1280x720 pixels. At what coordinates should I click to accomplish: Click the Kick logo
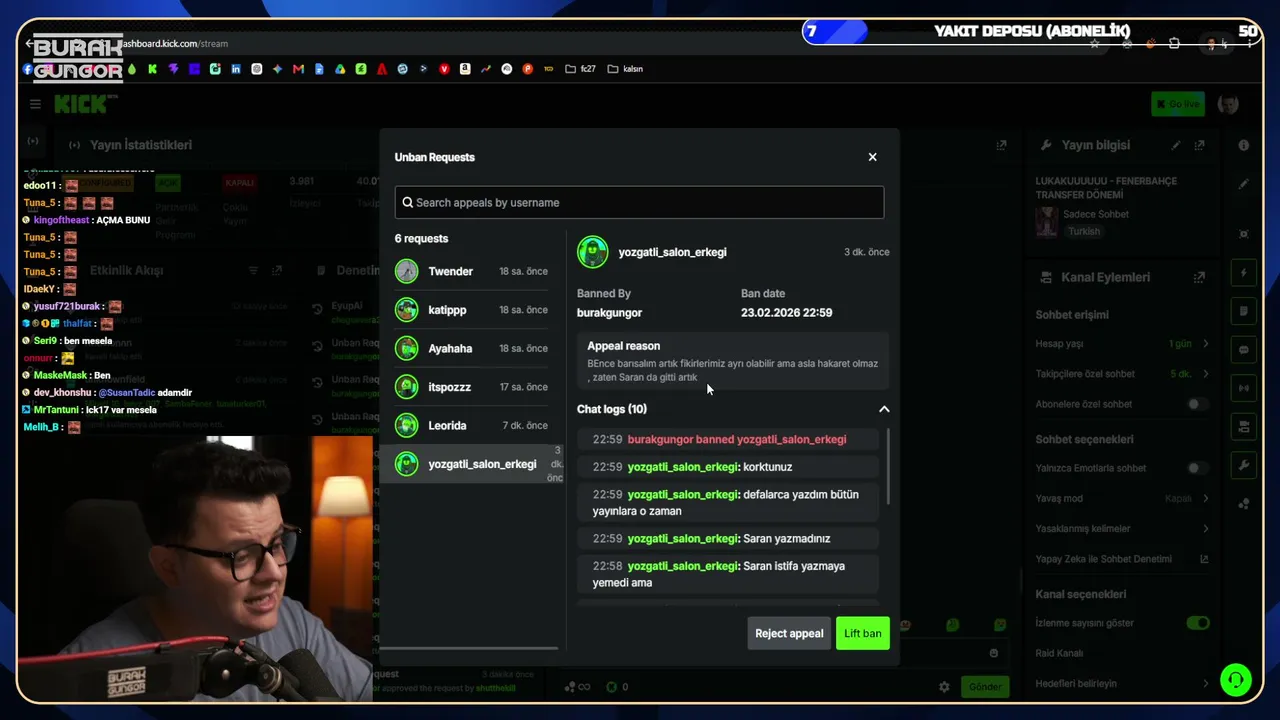click(86, 104)
